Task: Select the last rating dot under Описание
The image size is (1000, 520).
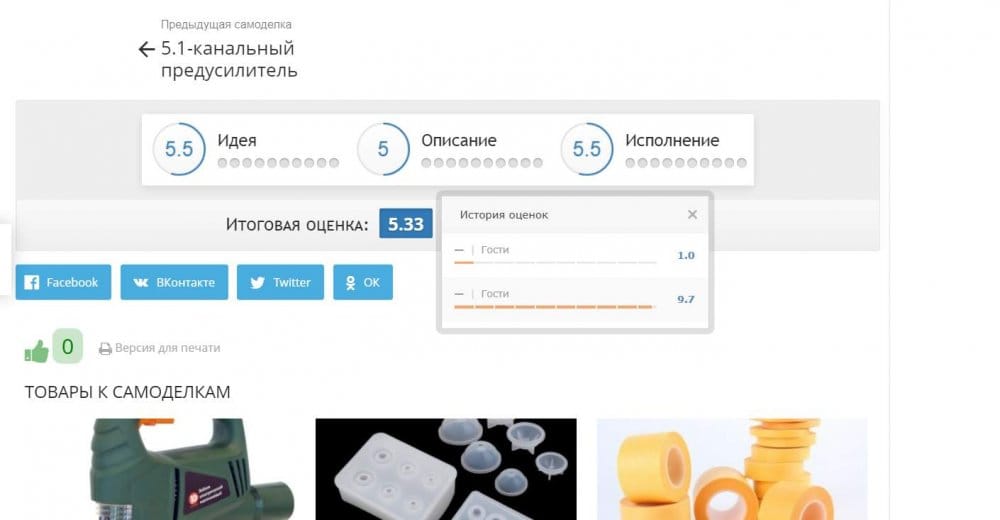Action: tap(538, 163)
